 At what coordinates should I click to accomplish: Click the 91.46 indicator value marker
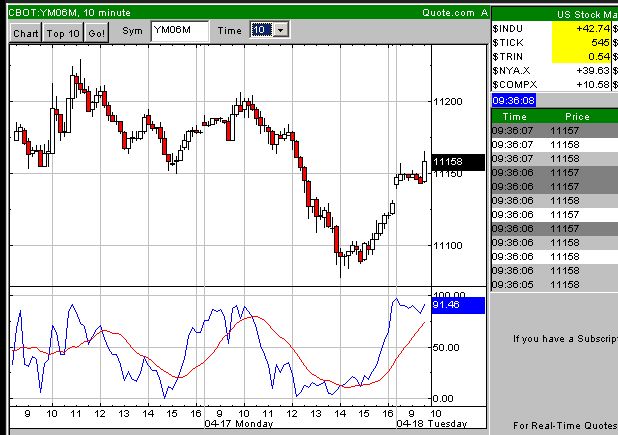[x=458, y=305]
